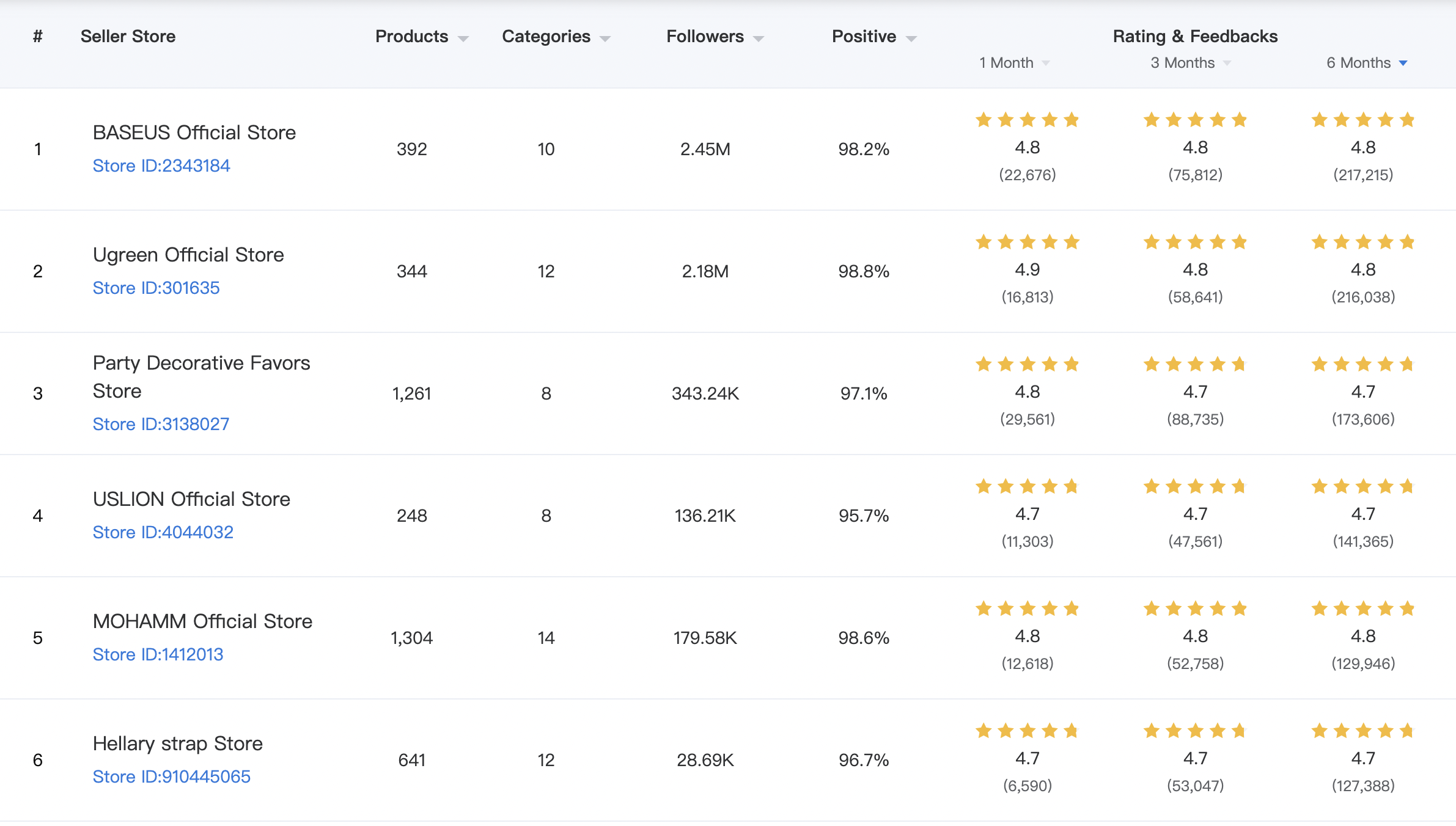Click the Products column header
Screen dimensions: 1456x826
411,37
